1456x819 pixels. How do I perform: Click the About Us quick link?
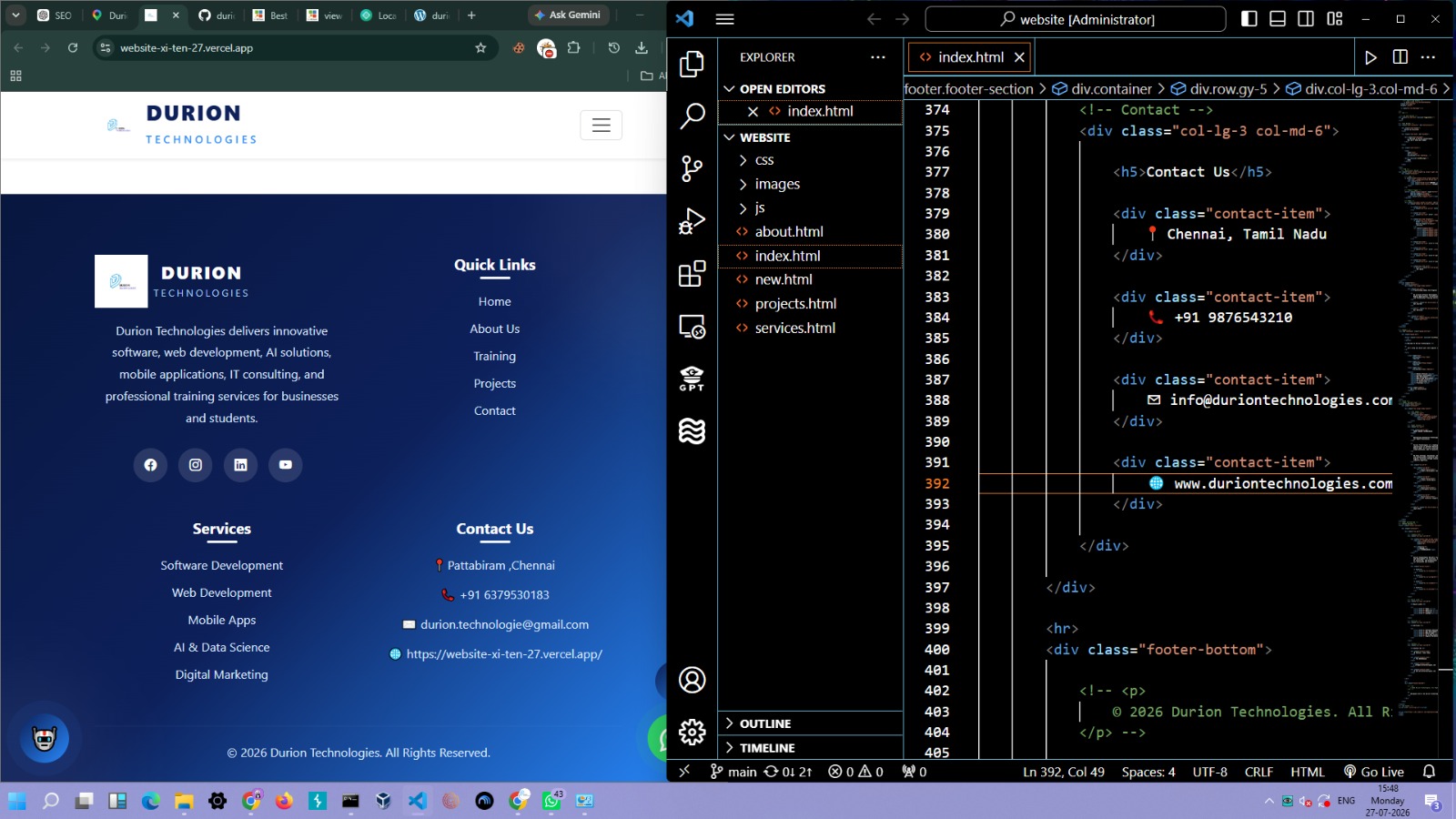[x=495, y=329]
